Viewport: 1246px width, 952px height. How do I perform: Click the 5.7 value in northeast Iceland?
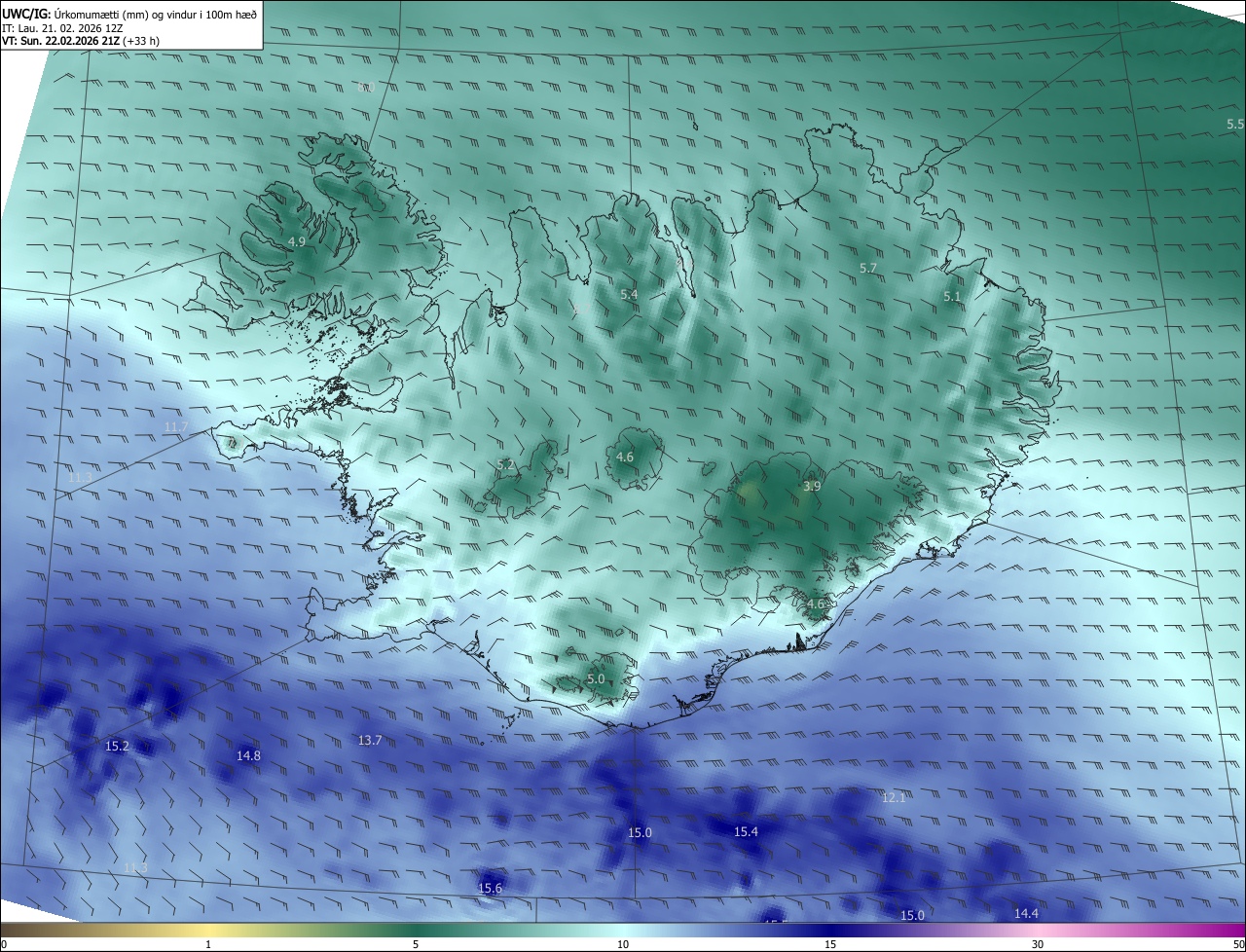pos(868,268)
